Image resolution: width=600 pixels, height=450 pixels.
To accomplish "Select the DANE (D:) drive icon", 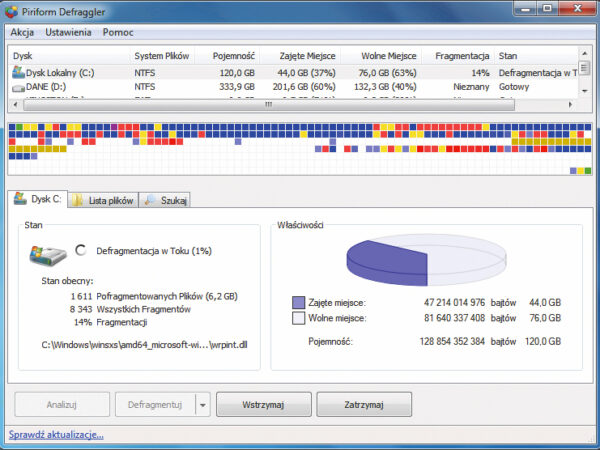I will pyautogui.click(x=17, y=88).
